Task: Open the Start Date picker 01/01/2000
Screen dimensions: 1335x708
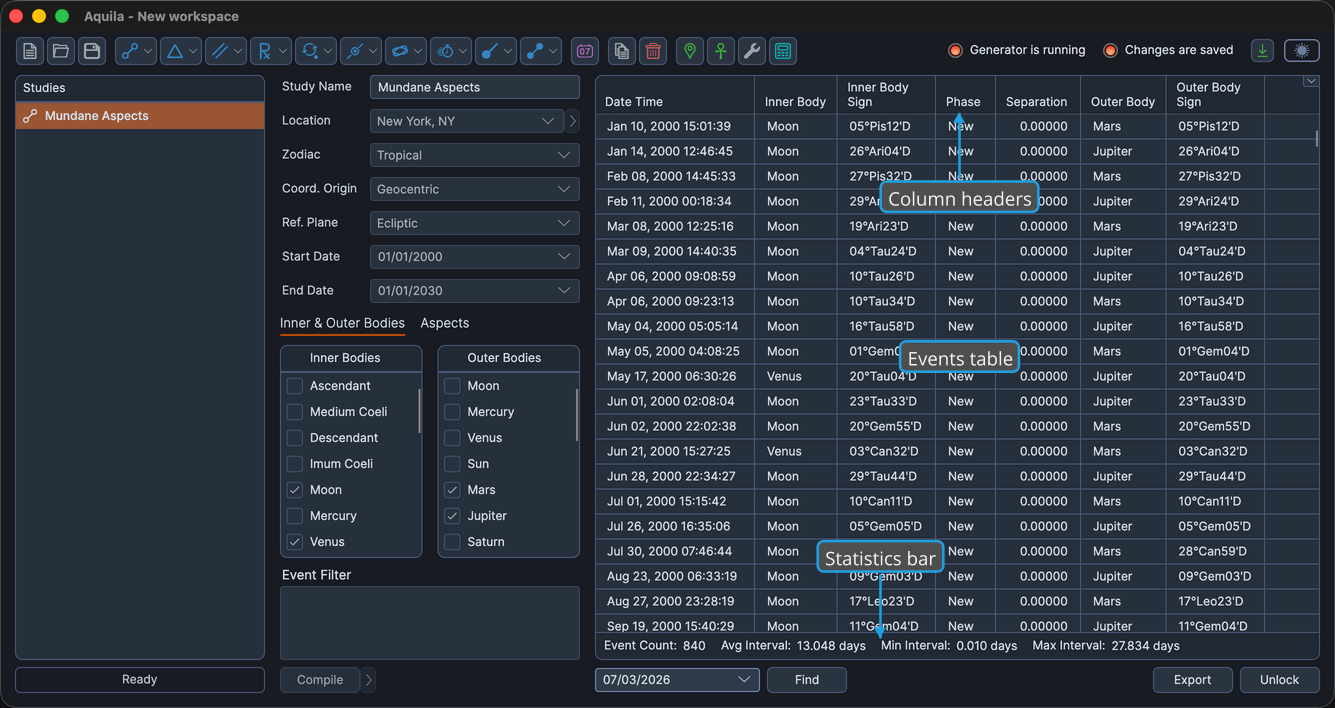Action: pos(475,257)
